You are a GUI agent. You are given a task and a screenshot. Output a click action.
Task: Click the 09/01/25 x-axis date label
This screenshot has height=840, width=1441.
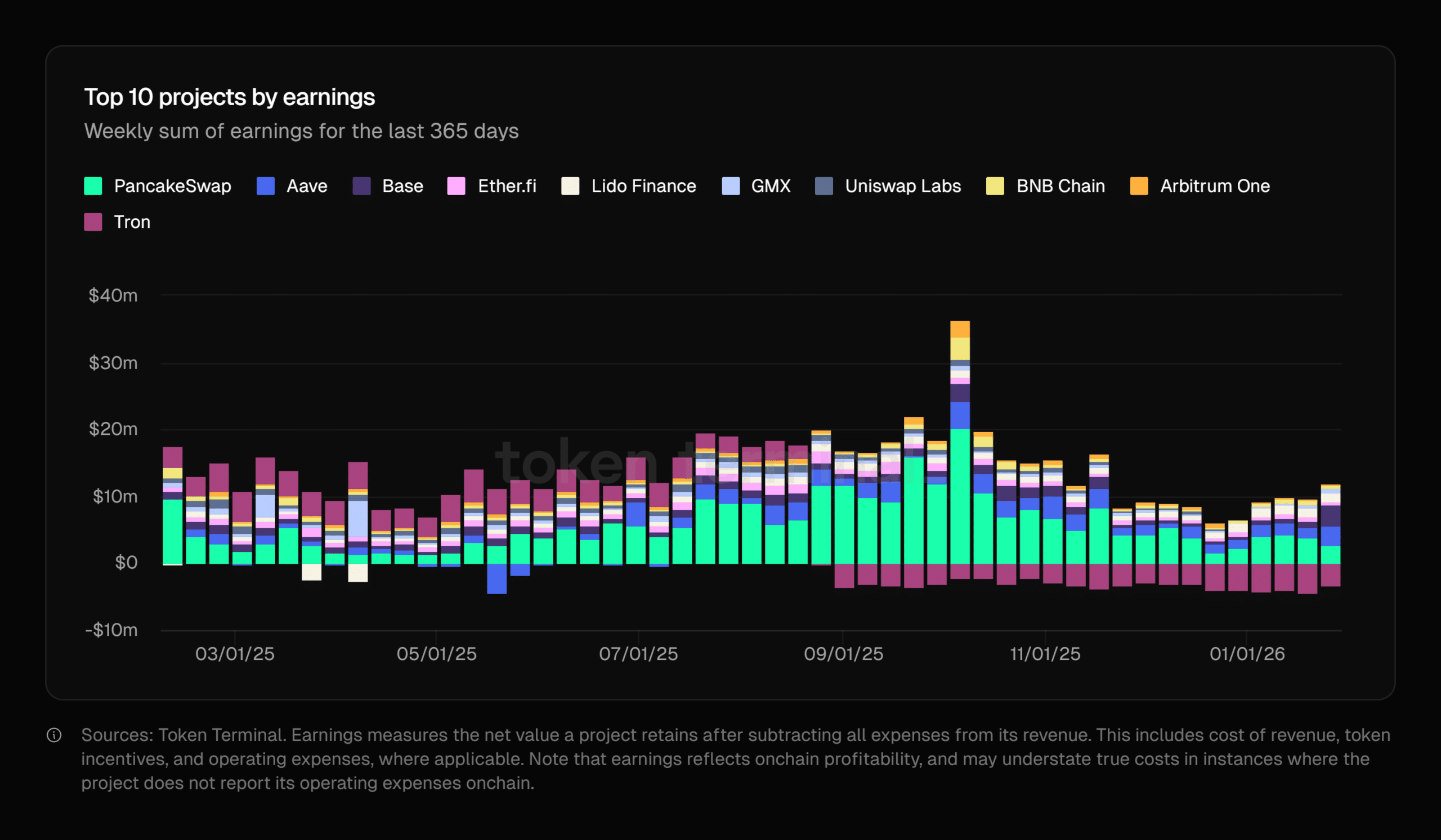click(843, 654)
